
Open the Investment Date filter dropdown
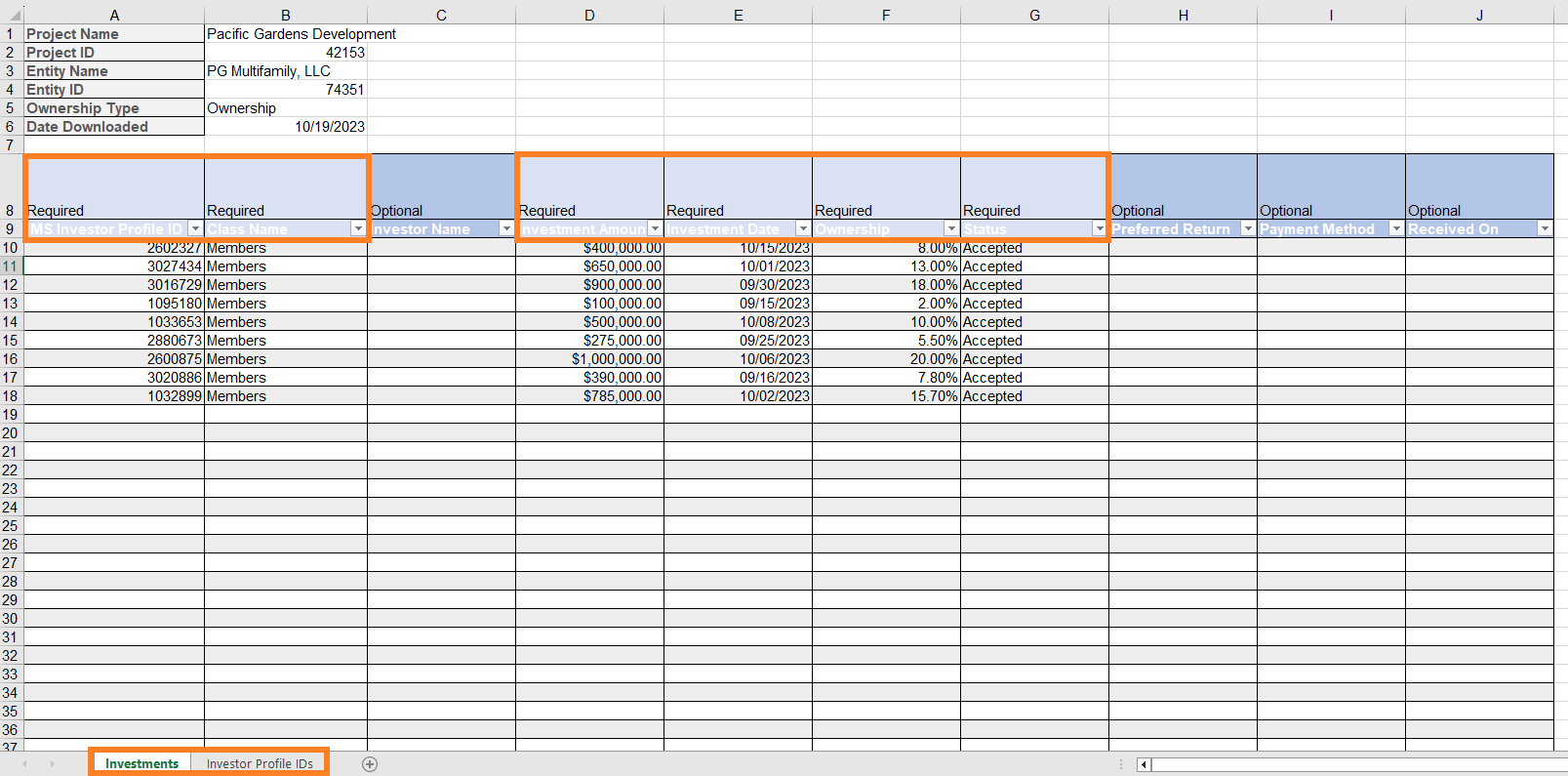tap(803, 228)
